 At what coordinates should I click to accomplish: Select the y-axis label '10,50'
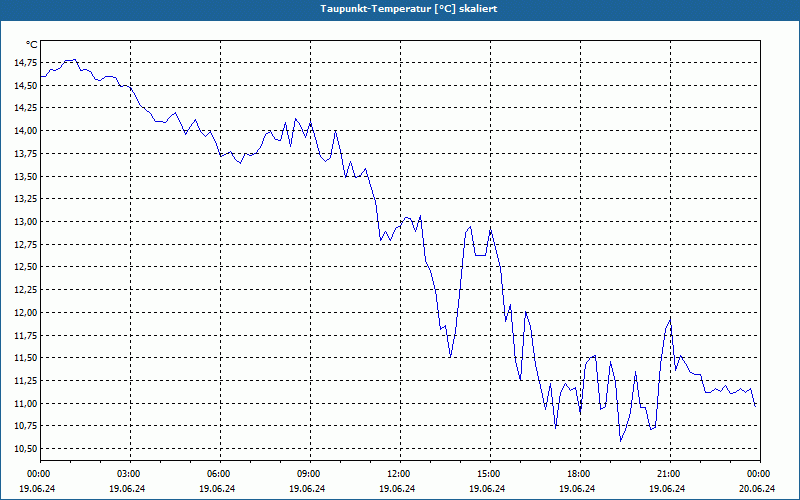26,449
